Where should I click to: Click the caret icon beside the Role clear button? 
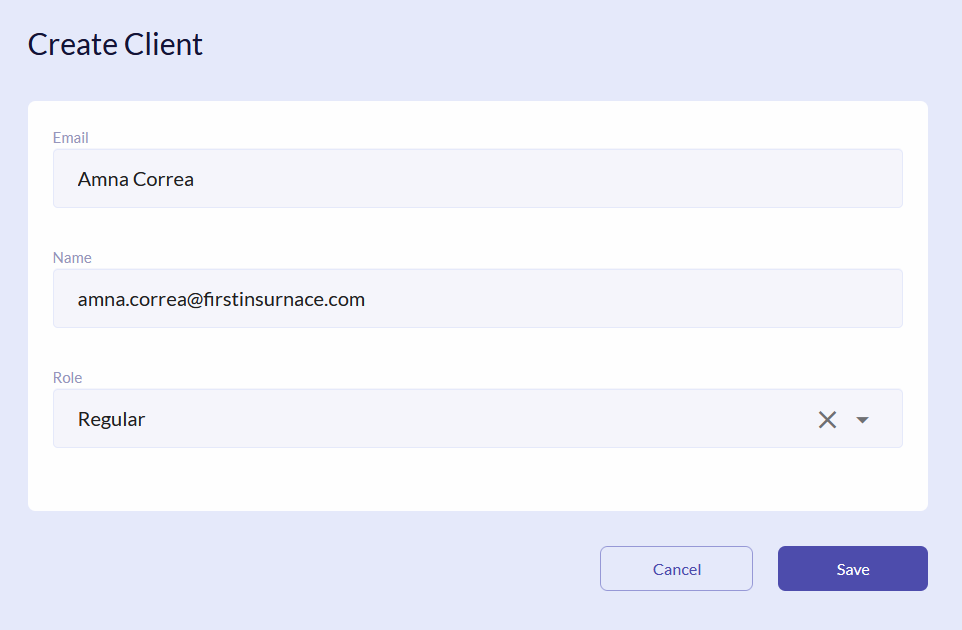[861, 419]
